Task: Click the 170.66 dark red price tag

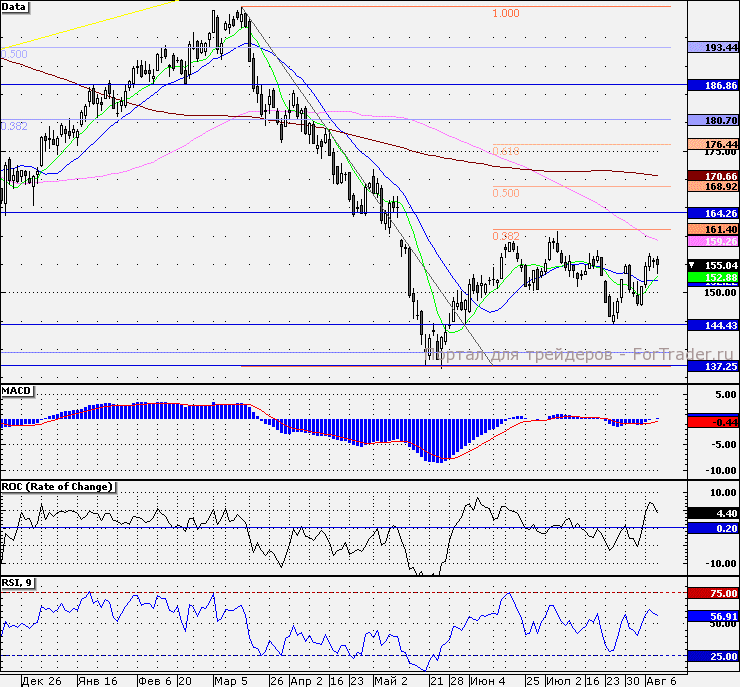Action: tap(713, 176)
